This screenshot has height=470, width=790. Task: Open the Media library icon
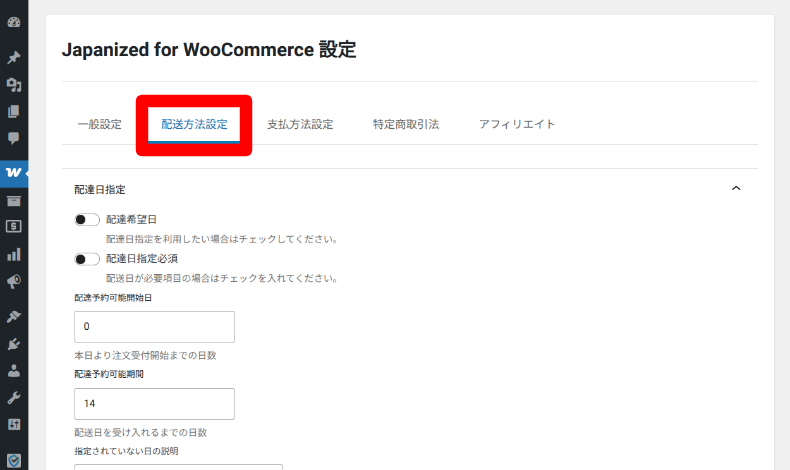(x=14, y=85)
